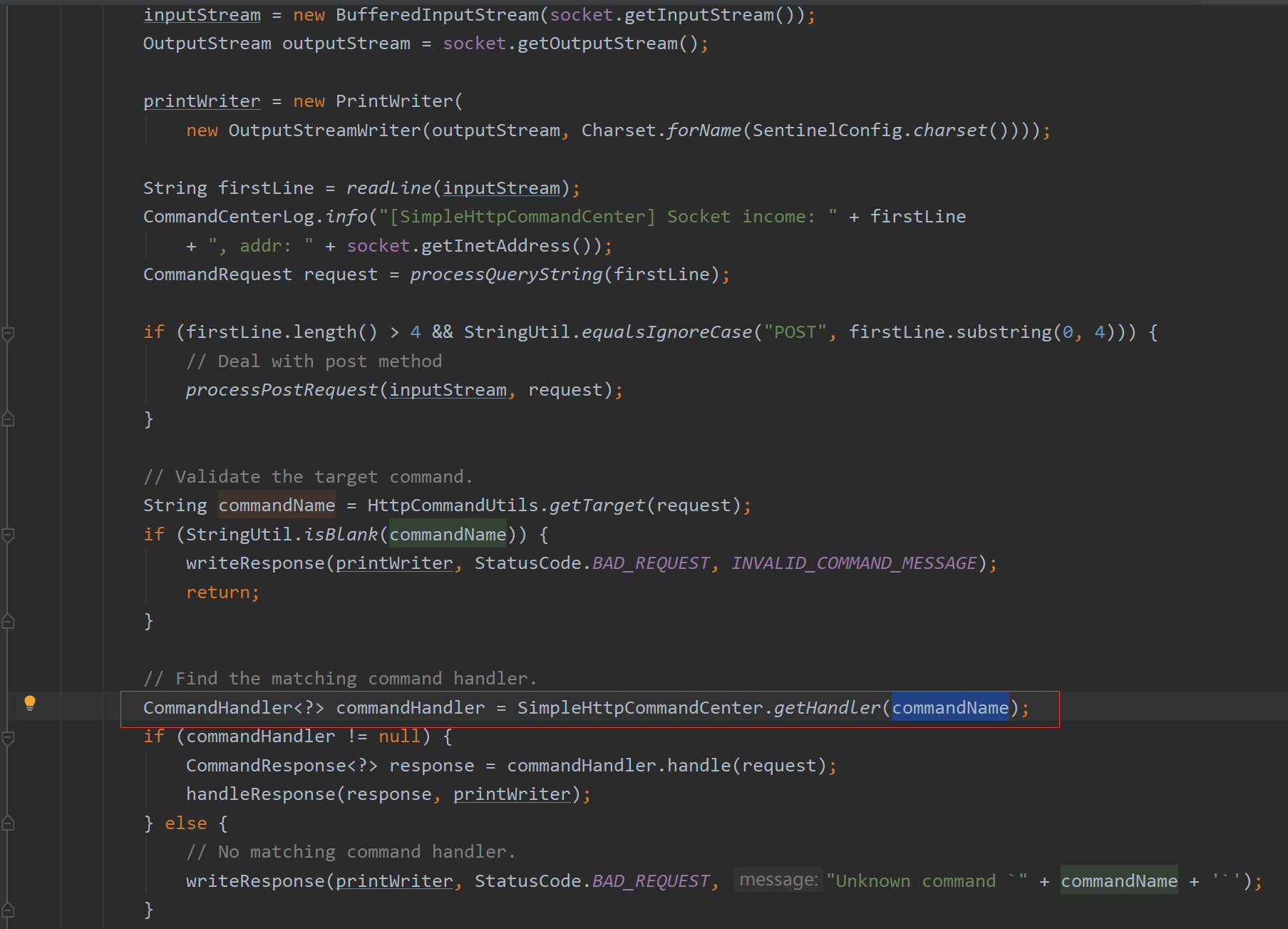Click the INVALID_COMMAND_MESSAGE constant
The image size is (1288, 929).
coord(854,563)
